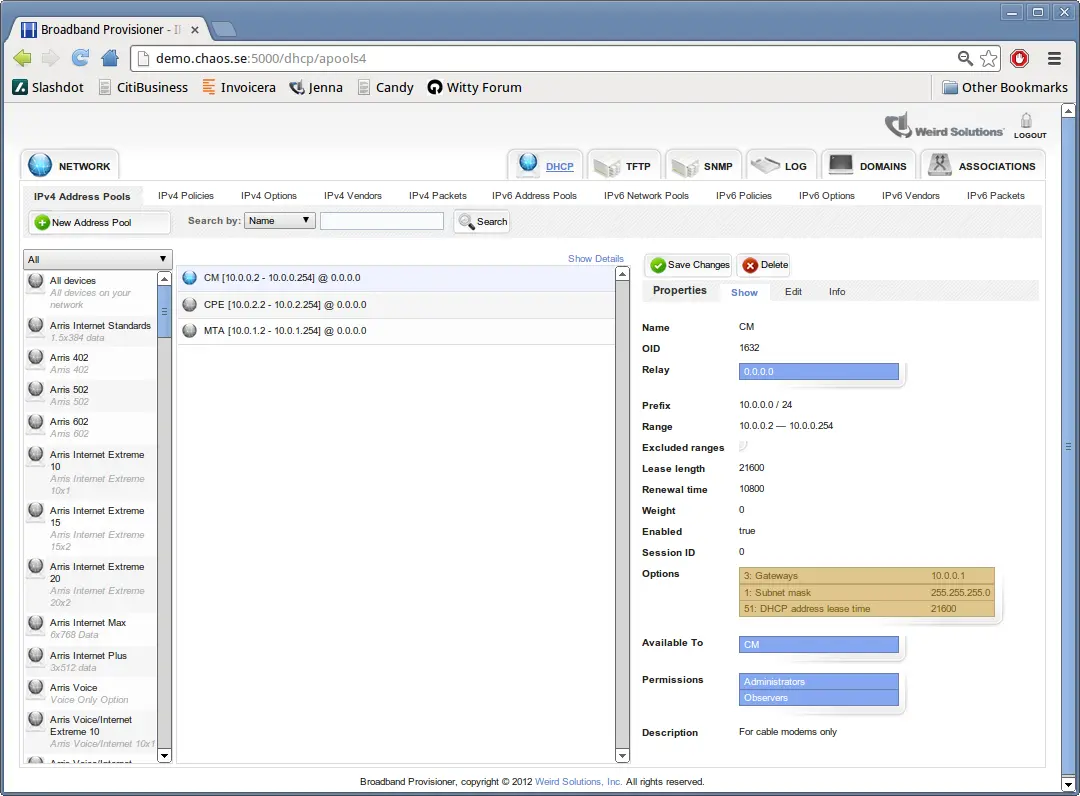The image size is (1080, 796).
Task: Toggle the Excluded ranges checkbox
Action: click(x=744, y=447)
